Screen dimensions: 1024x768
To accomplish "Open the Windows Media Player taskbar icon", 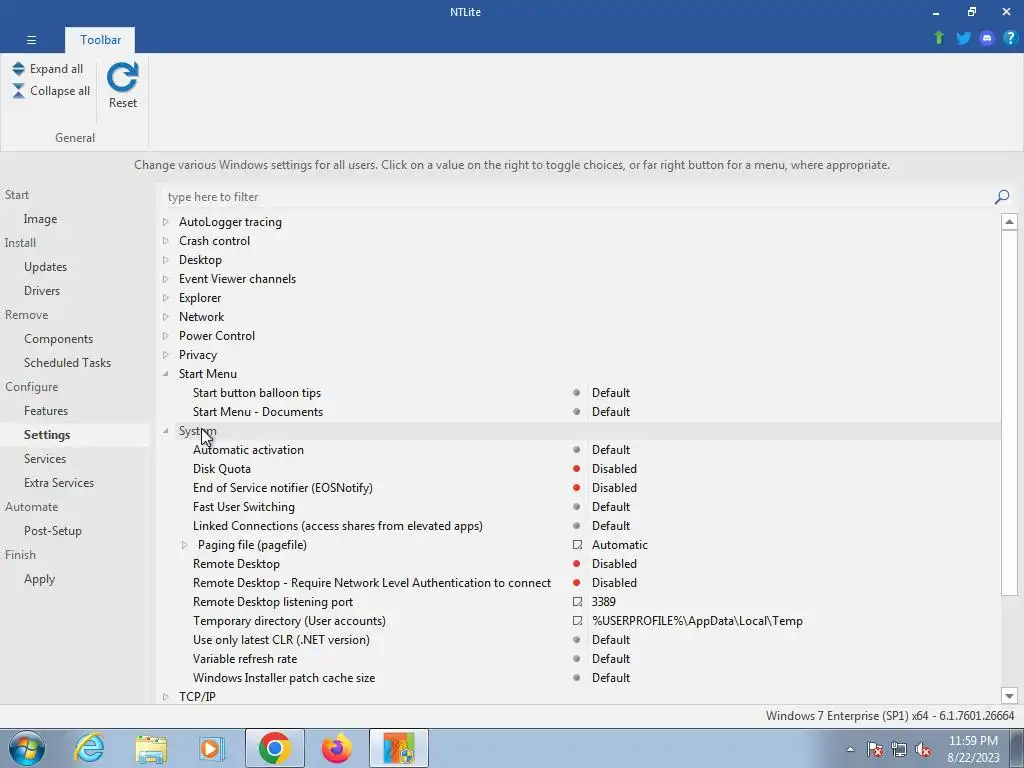I will 212,749.
